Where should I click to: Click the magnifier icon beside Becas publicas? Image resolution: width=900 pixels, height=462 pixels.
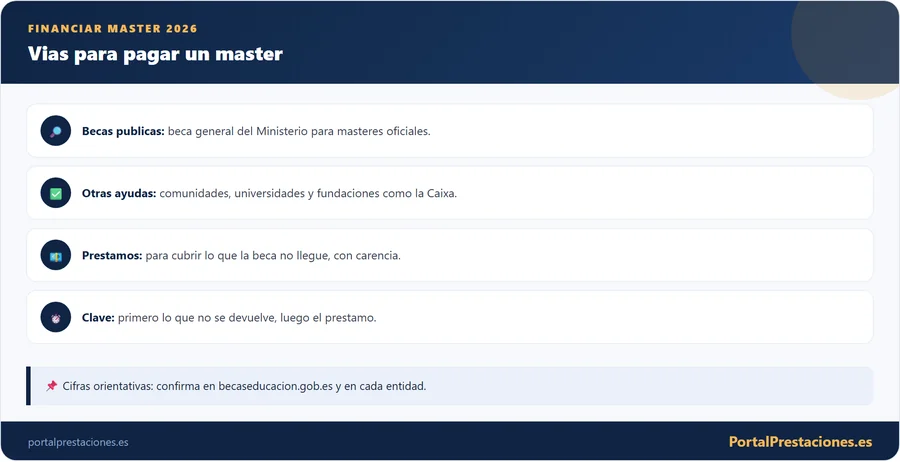56,131
